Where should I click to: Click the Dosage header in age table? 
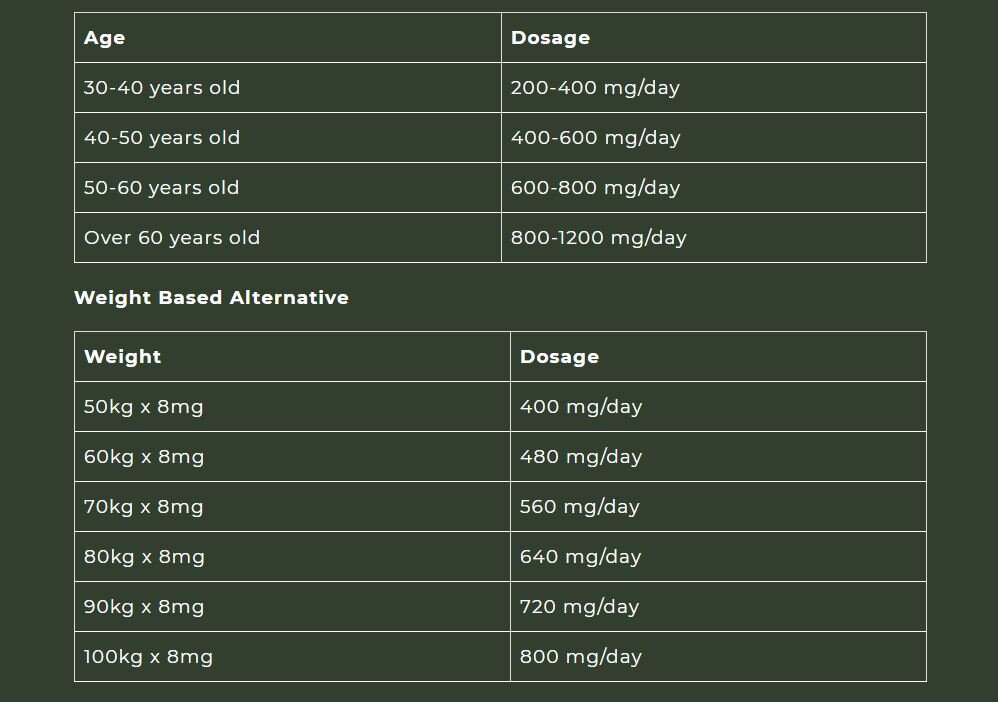coord(713,38)
